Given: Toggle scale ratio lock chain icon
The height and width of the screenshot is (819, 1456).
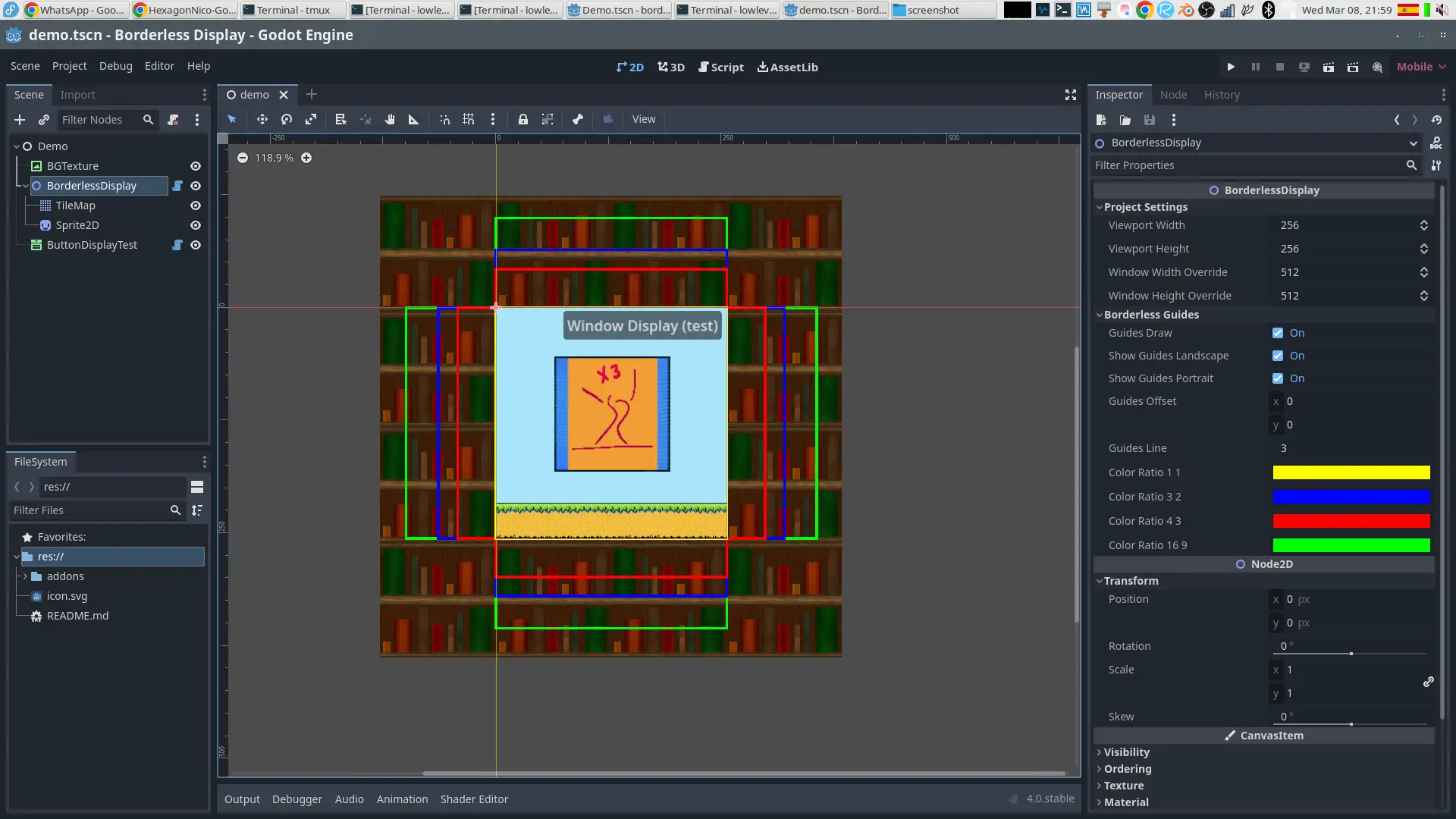Looking at the screenshot, I should click(x=1429, y=682).
